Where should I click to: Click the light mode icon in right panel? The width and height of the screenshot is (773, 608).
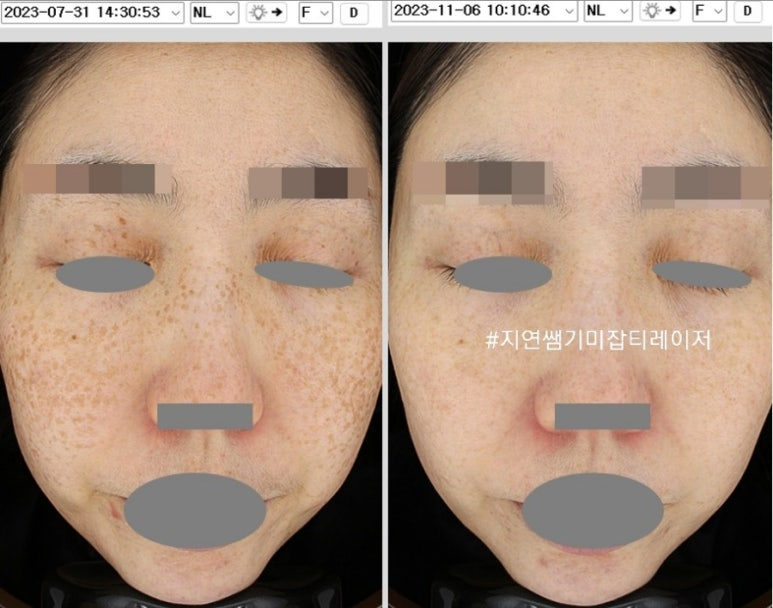(x=659, y=11)
